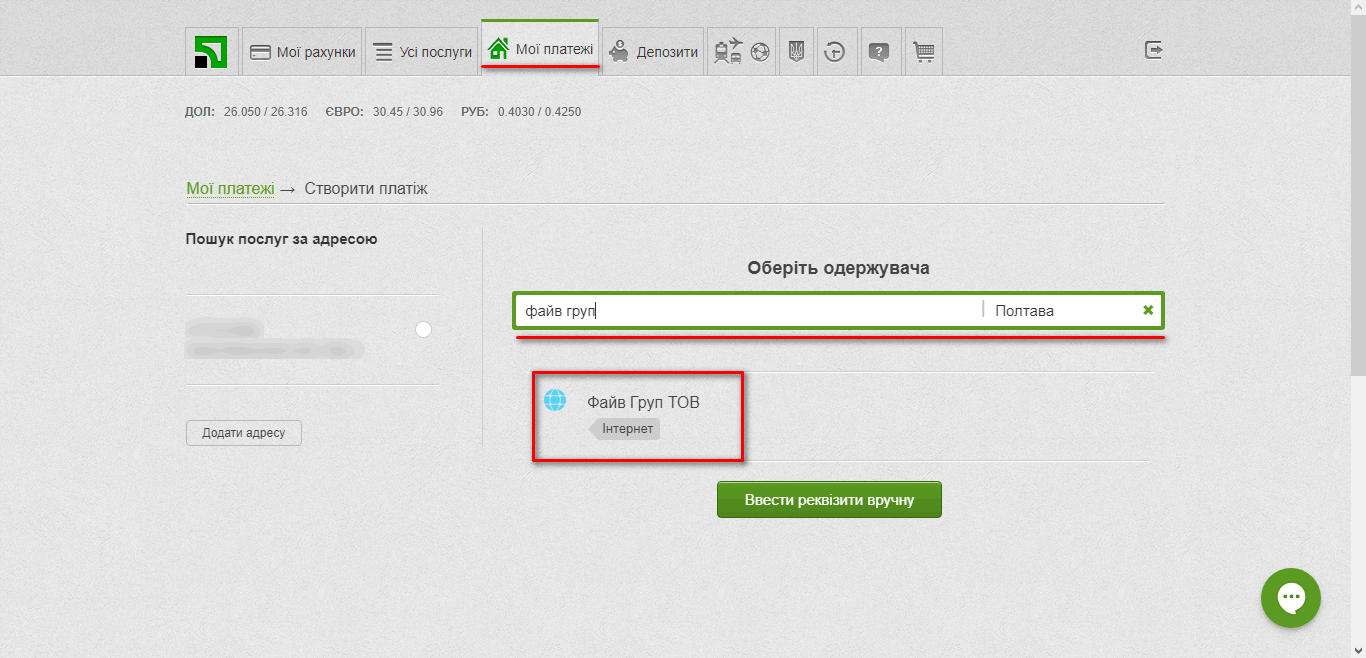Click the green PrivatBank logo
This screenshot has width=1366, height=658.
coord(211,51)
